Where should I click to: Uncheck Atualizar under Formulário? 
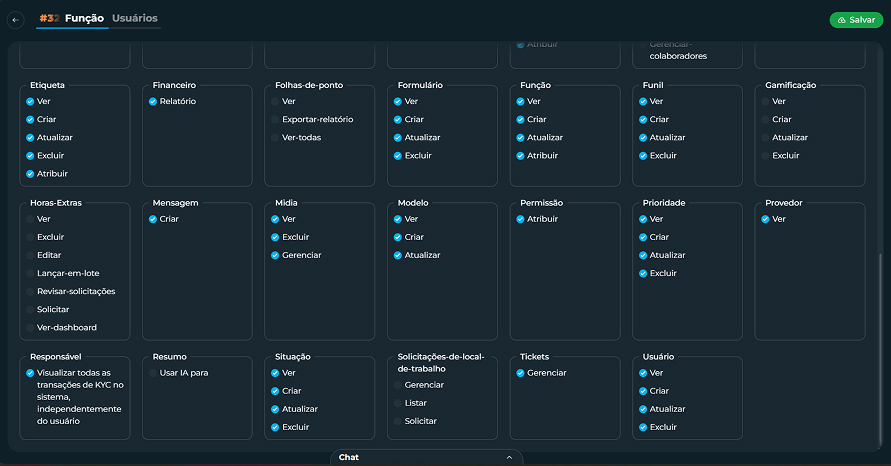398,138
